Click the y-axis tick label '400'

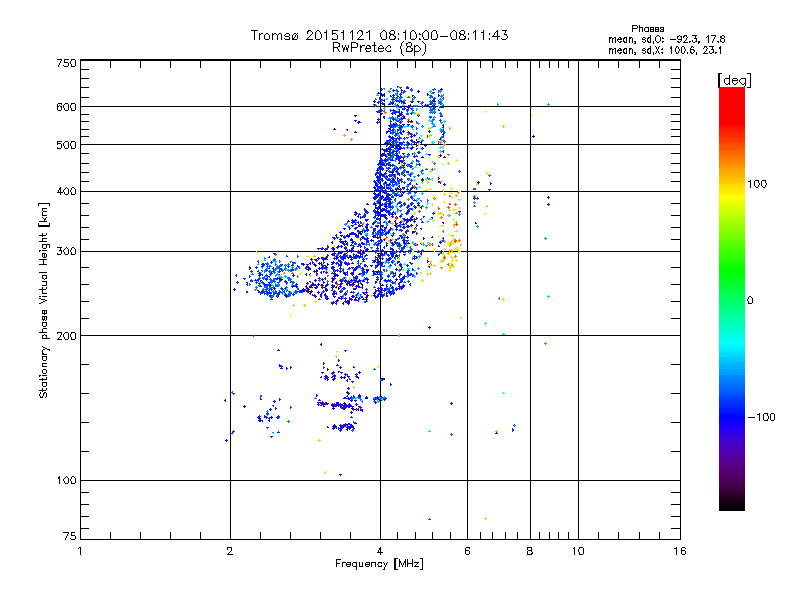pos(66,192)
